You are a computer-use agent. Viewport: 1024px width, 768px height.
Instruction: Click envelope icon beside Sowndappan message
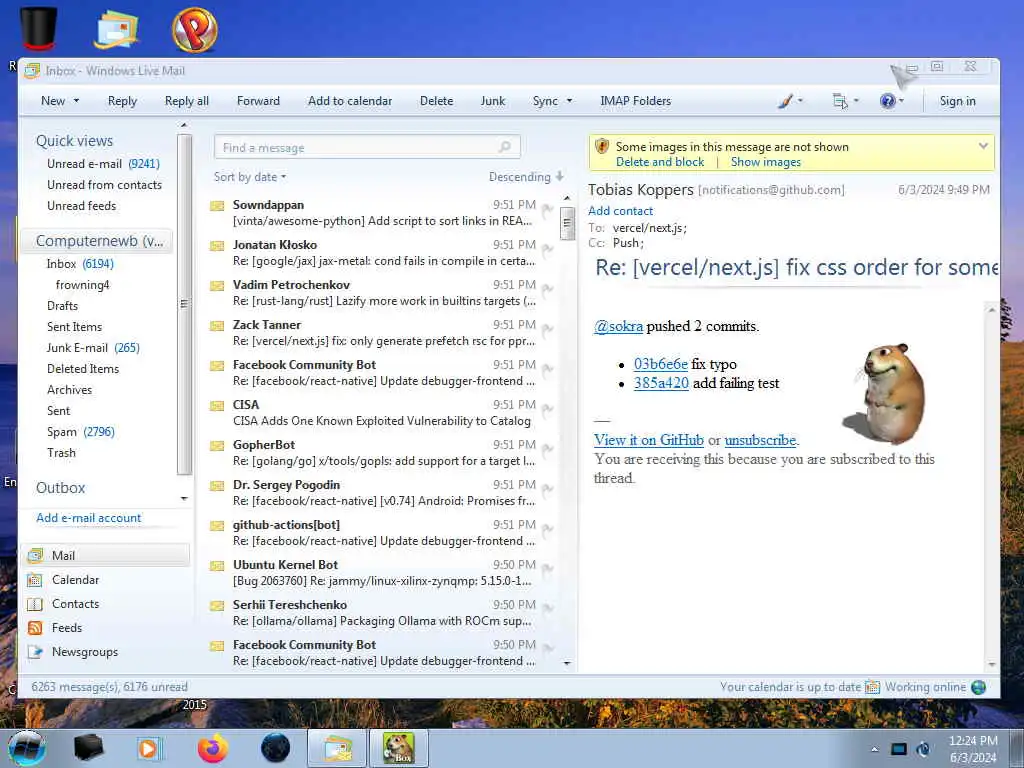[x=217, y=206]
